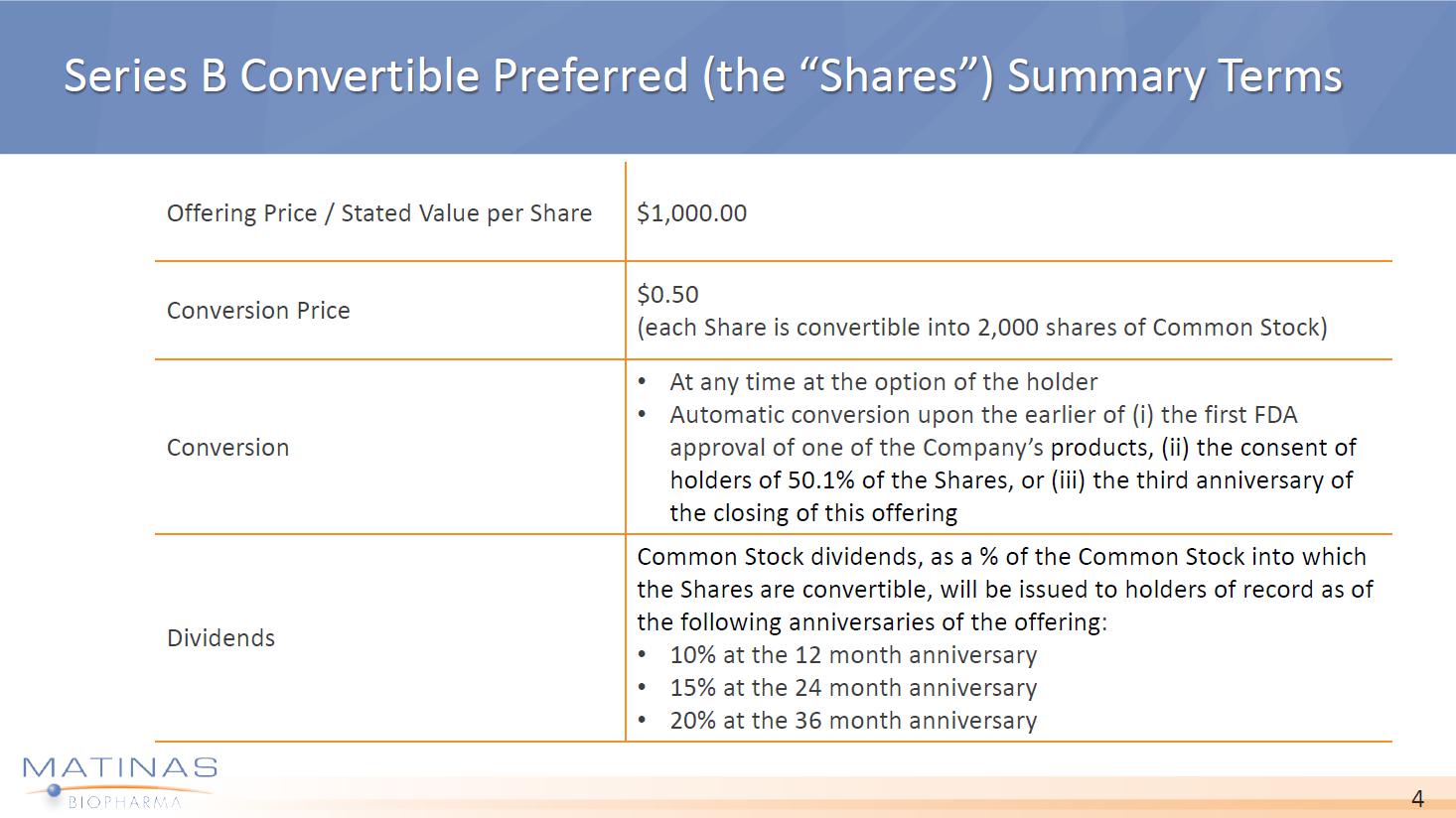Select the "Offering Price / Stated Value per Share" label
This screenshot has width=1456, height=818.
(x=378, y=213)
